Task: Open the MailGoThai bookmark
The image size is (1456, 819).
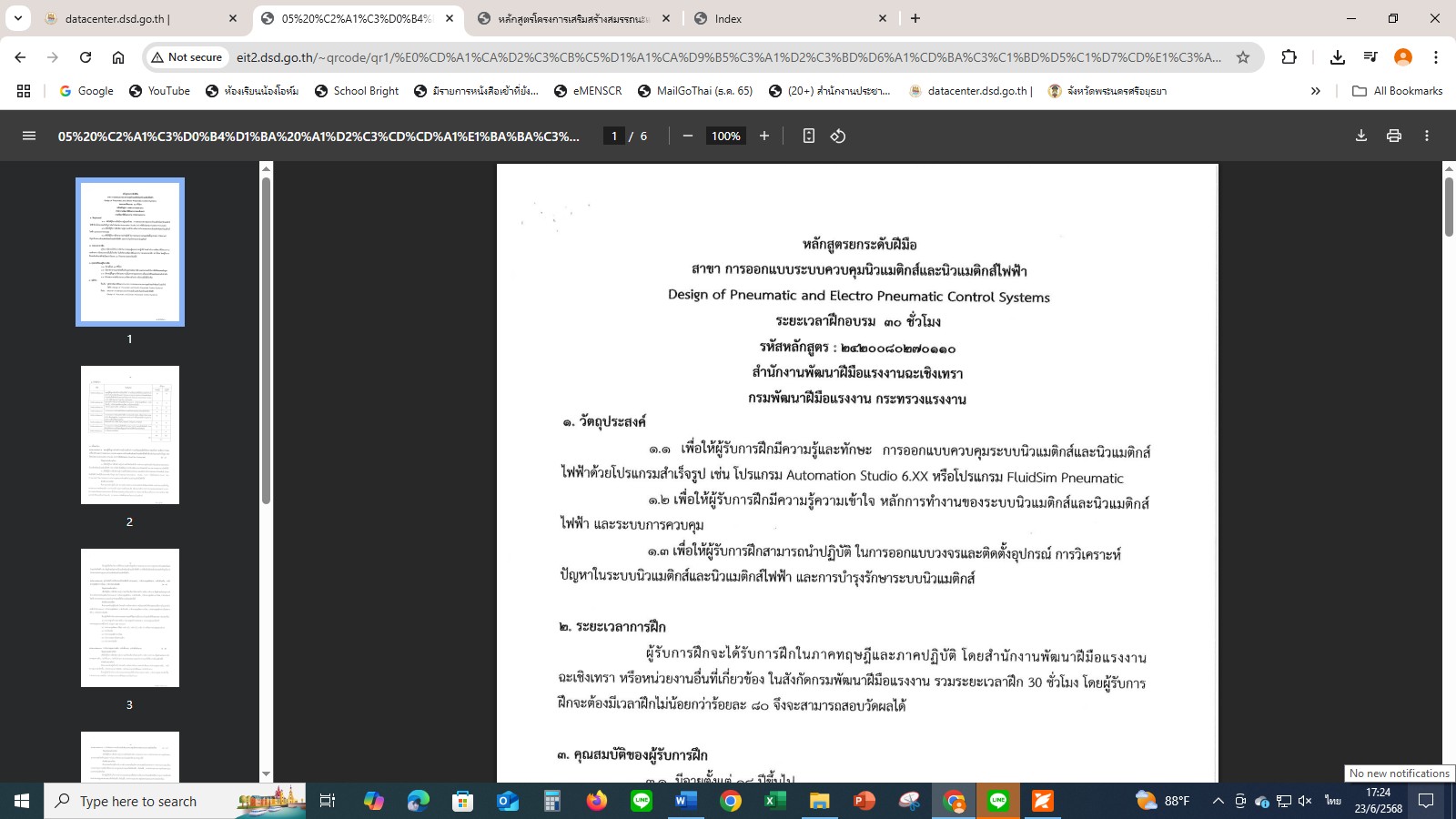Action: pyautogui.click(x=696, y=91)
